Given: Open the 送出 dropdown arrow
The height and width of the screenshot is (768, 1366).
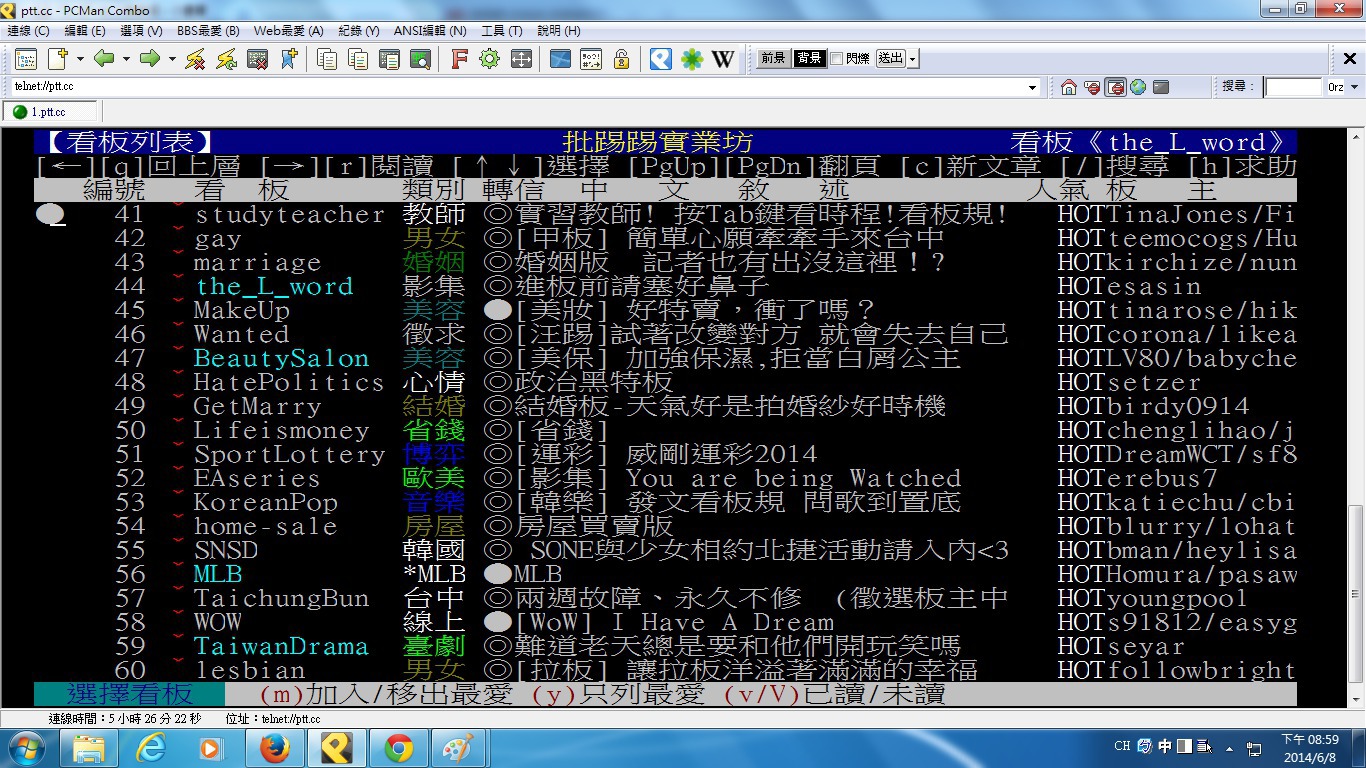Looking at the screenshot, I should click(x=913, y=59).
